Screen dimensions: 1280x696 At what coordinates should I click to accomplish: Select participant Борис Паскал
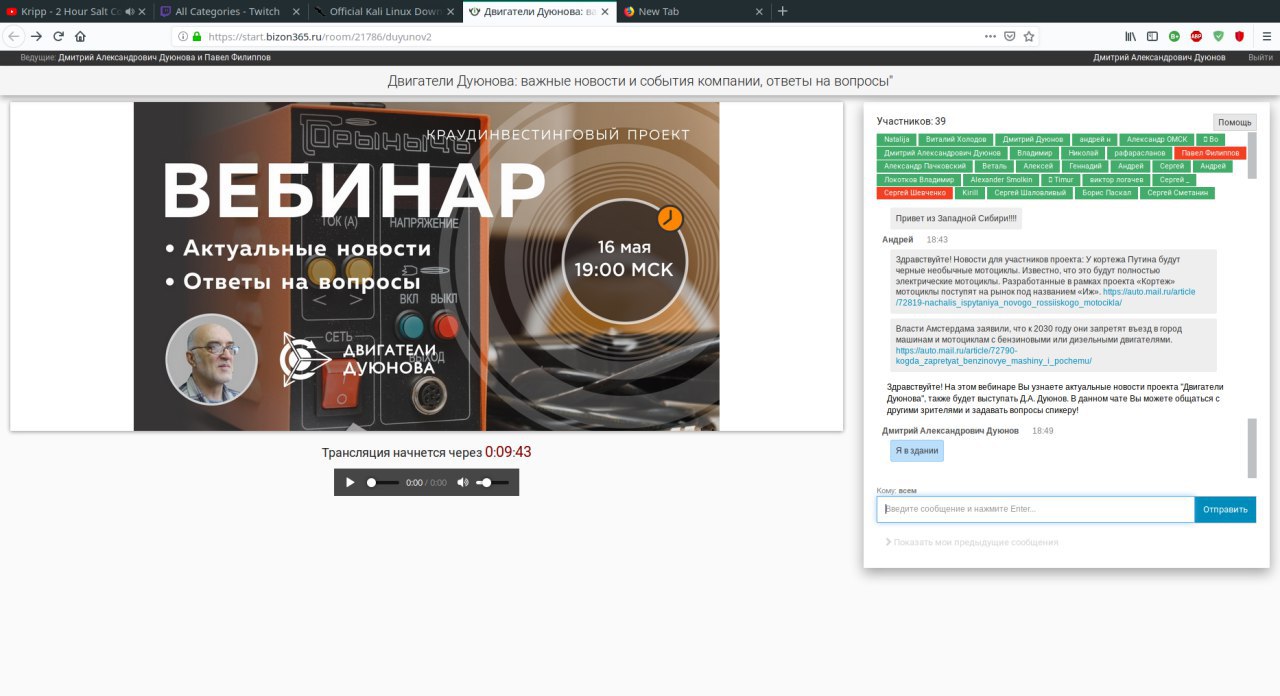(1106, 193)
